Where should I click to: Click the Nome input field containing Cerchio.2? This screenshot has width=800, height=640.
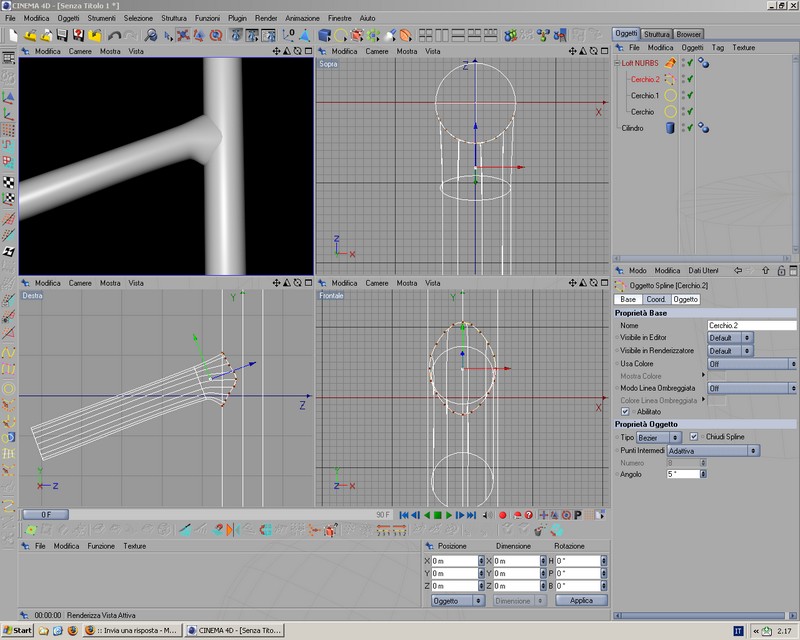(751, 325)
